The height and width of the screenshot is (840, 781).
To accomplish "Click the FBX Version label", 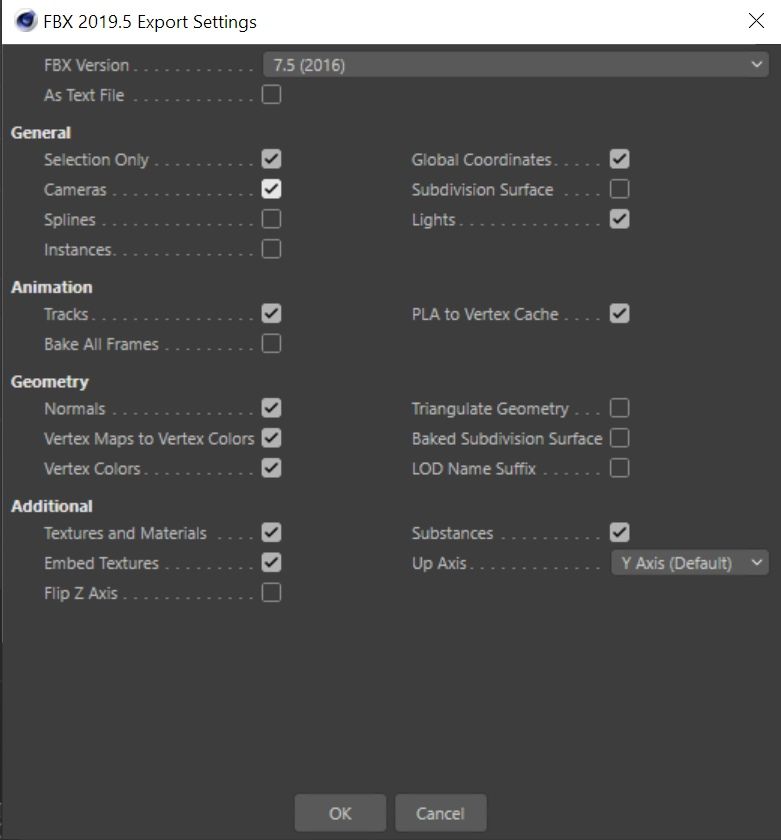I will [x=87, y=65].
